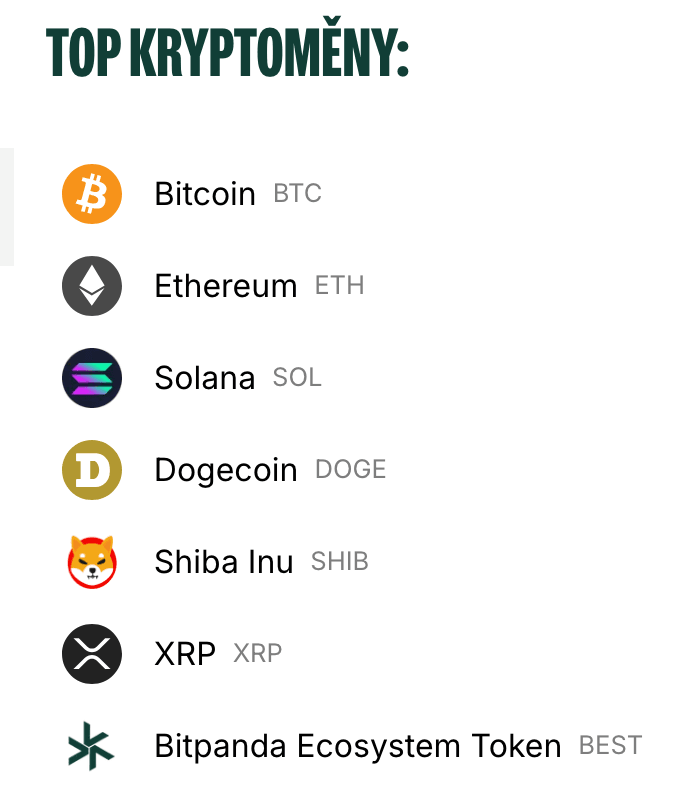The height and width of the screenshot is (812, 684).
Task: Select the Solana name text
Action: coord(205,378)
